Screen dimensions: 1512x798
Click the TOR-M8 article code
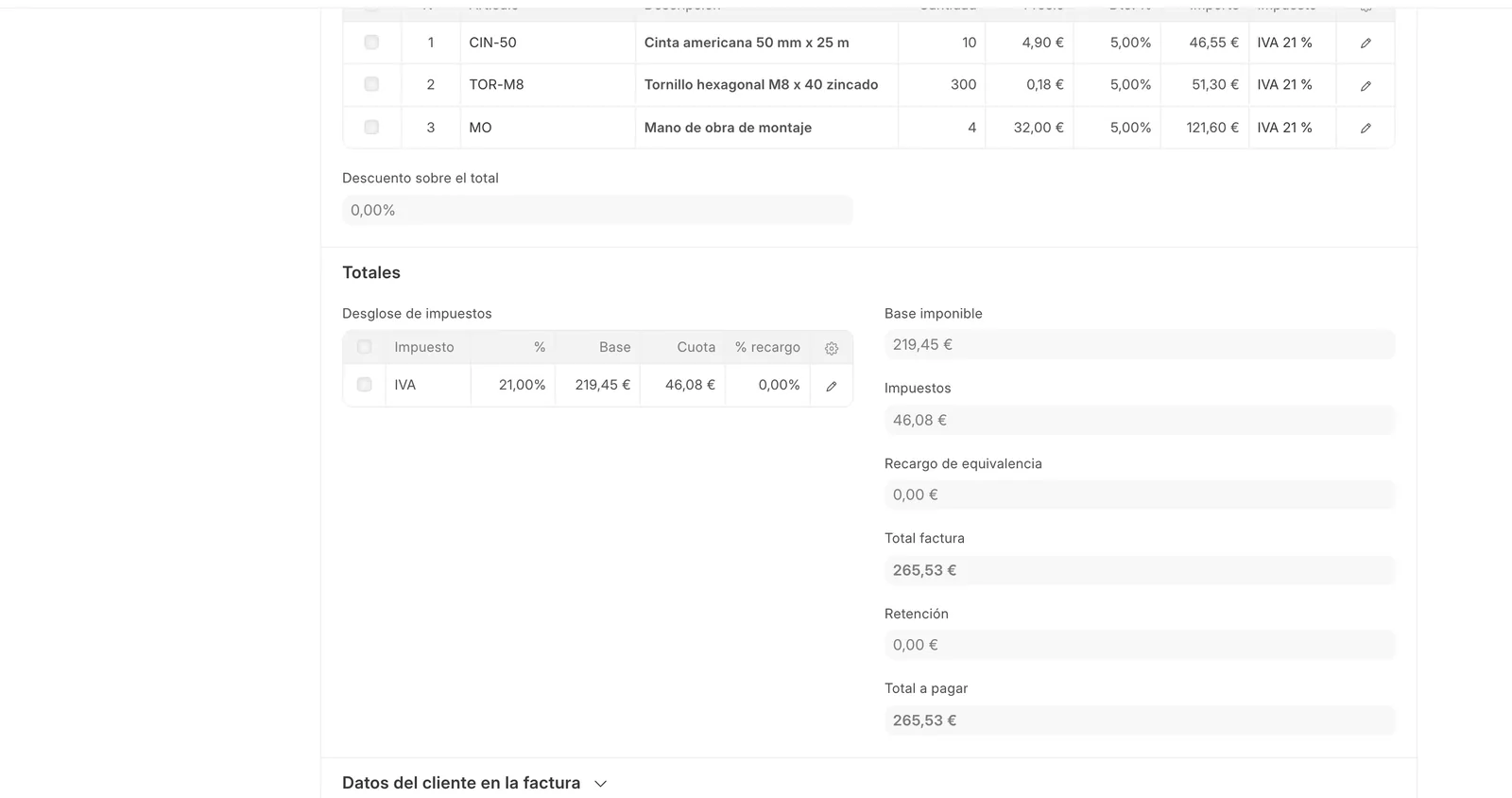(496, 84)
